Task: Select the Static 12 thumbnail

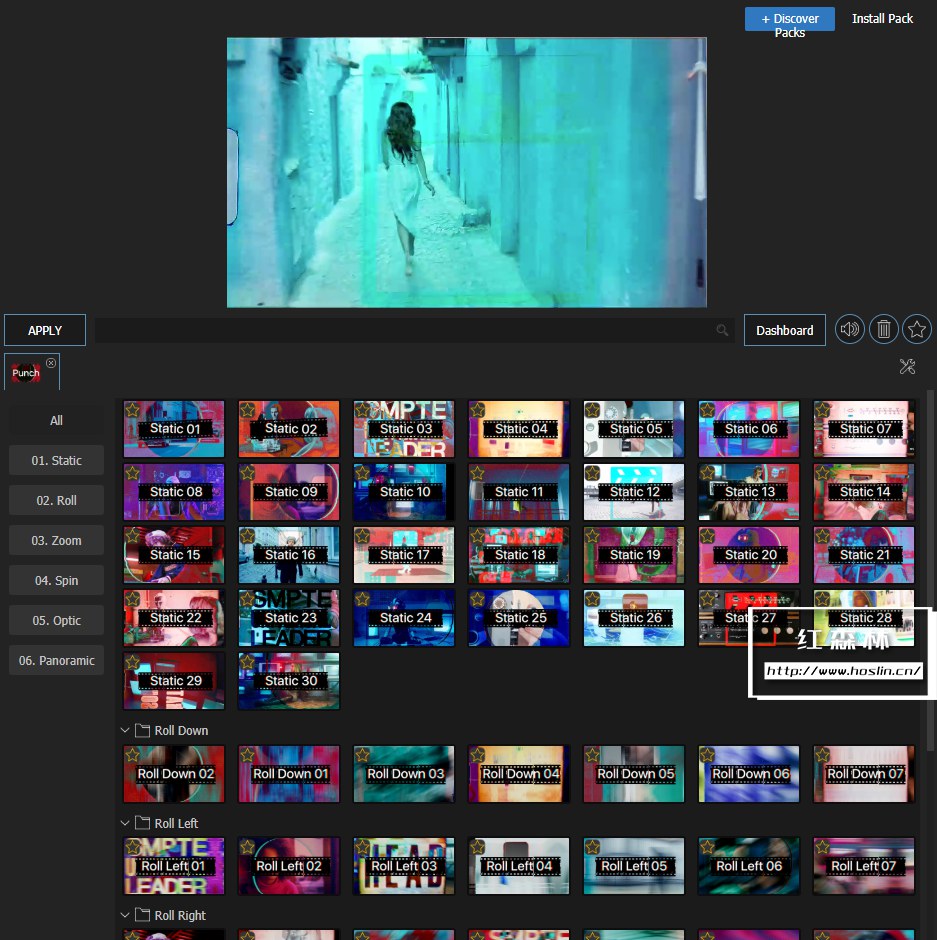Action: click(x=634, y=492)
